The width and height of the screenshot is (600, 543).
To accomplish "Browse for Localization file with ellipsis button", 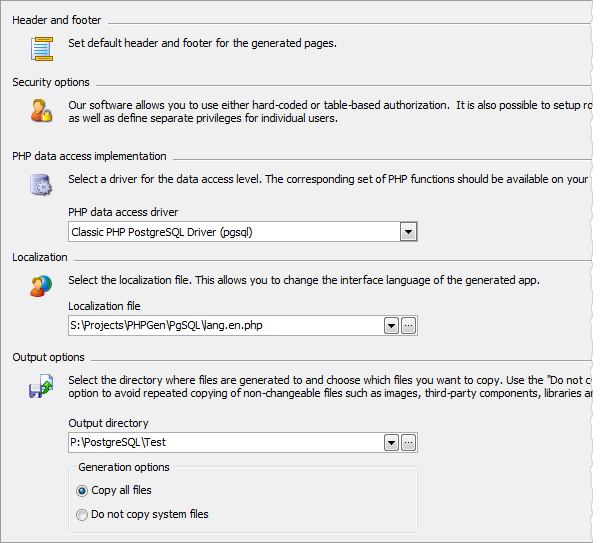I will coord(408,325).
